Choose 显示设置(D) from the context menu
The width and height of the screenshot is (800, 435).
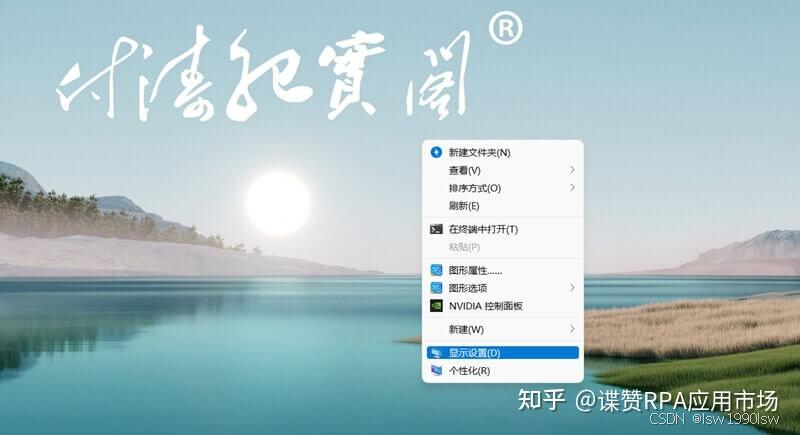tap(474, 353)
